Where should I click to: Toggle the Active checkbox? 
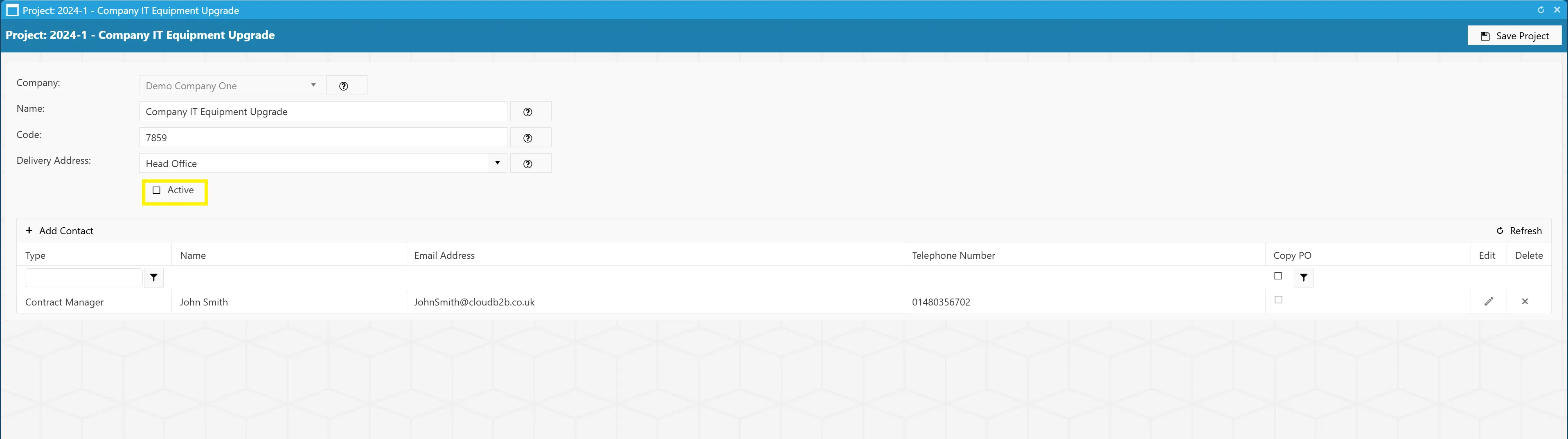point(156,190)
